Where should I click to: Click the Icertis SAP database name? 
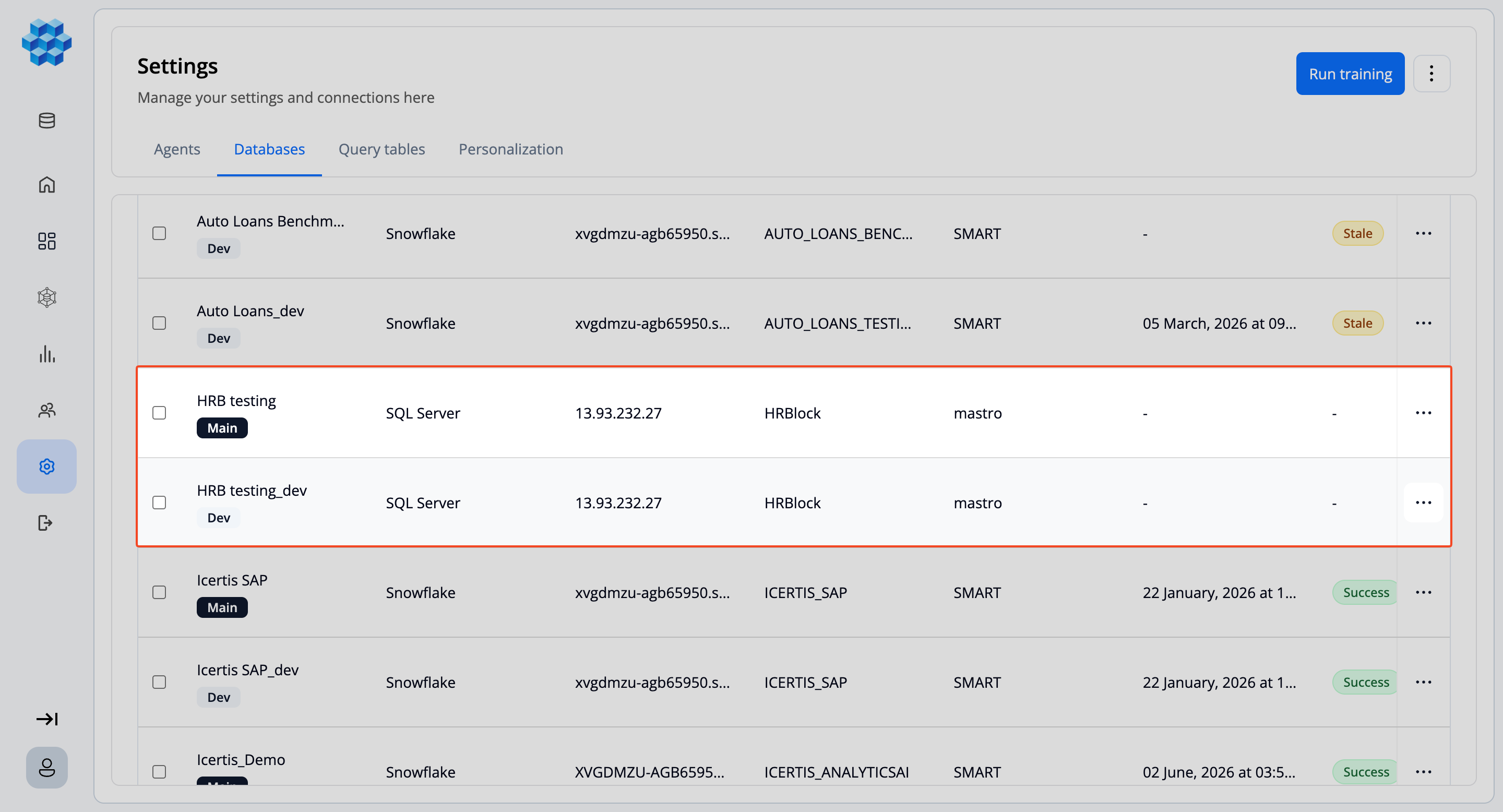coord(232,580)
